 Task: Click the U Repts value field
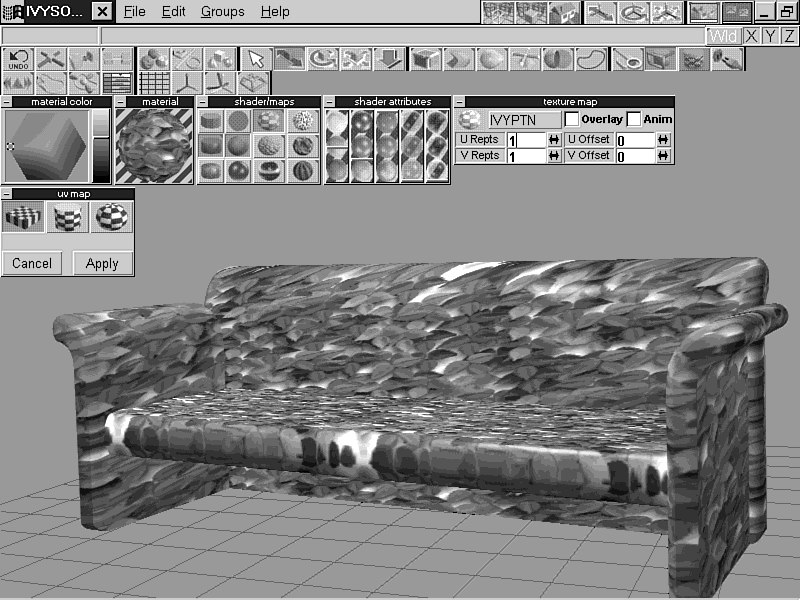tap(526, 140)
